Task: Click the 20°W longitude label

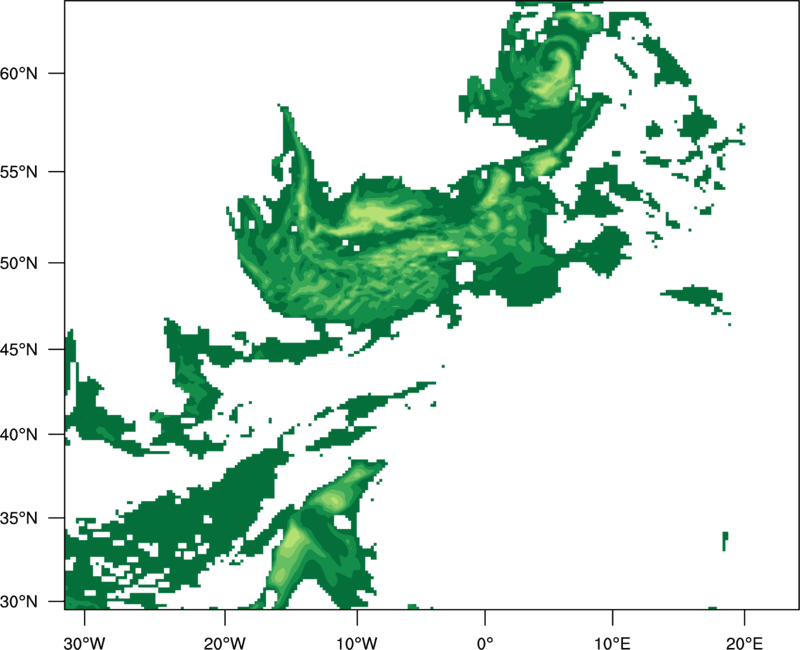Action: [x=224, y=643]
